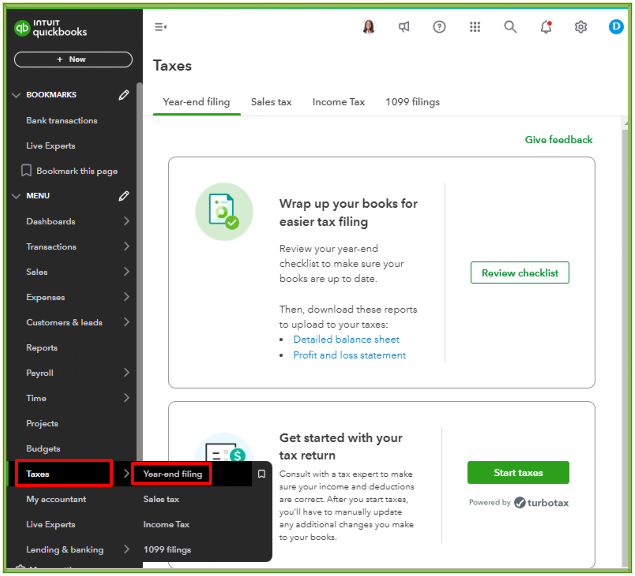
Task: Expand Lending & banking submenu chevron
Action: pyautogui.click(x=126, y=549)
